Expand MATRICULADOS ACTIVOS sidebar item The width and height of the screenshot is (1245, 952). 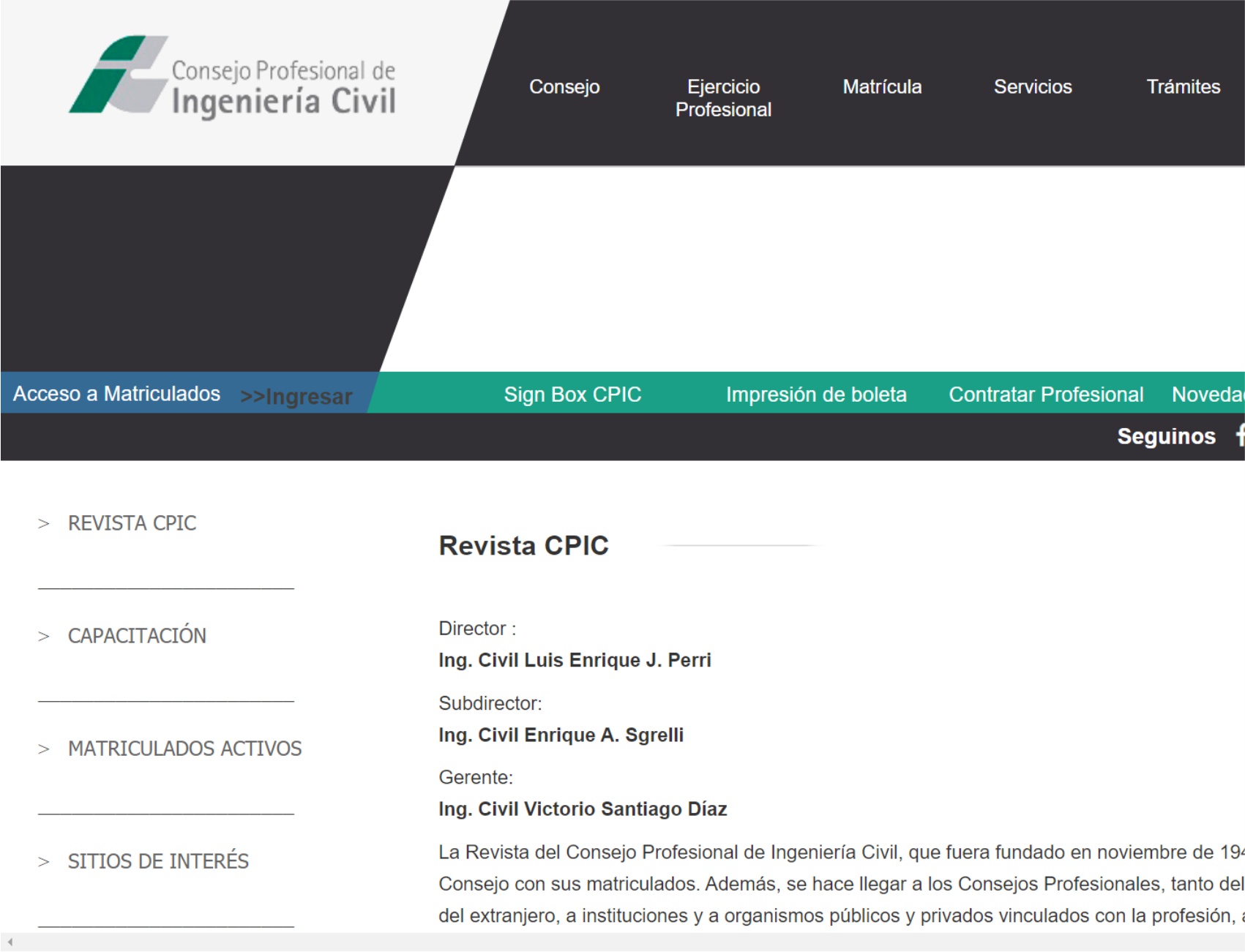(x=184, y=749)
